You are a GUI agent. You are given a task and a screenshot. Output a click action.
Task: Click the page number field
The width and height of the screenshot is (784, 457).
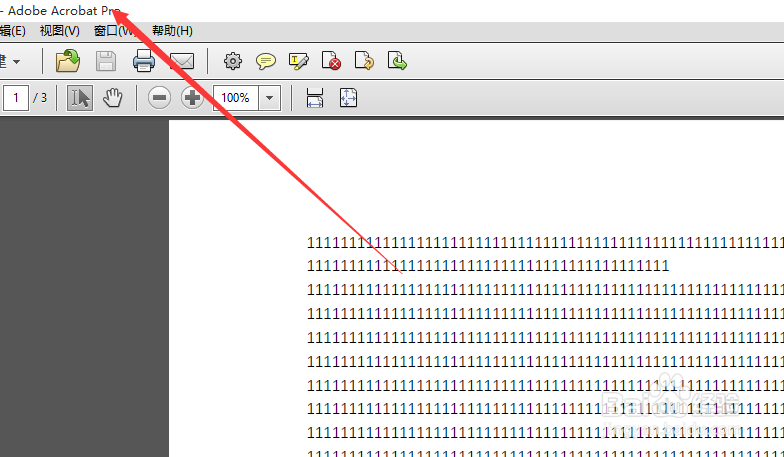pos(16,98)
